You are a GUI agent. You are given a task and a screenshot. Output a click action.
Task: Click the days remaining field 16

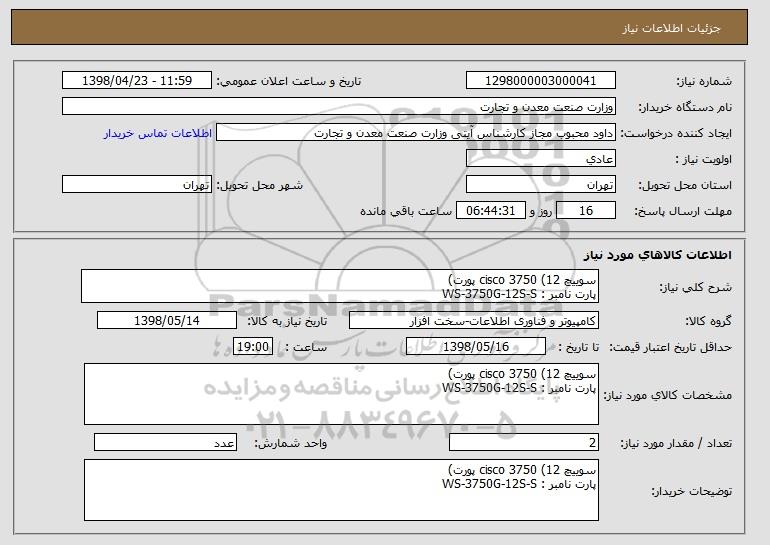click(x=586, y=211)
